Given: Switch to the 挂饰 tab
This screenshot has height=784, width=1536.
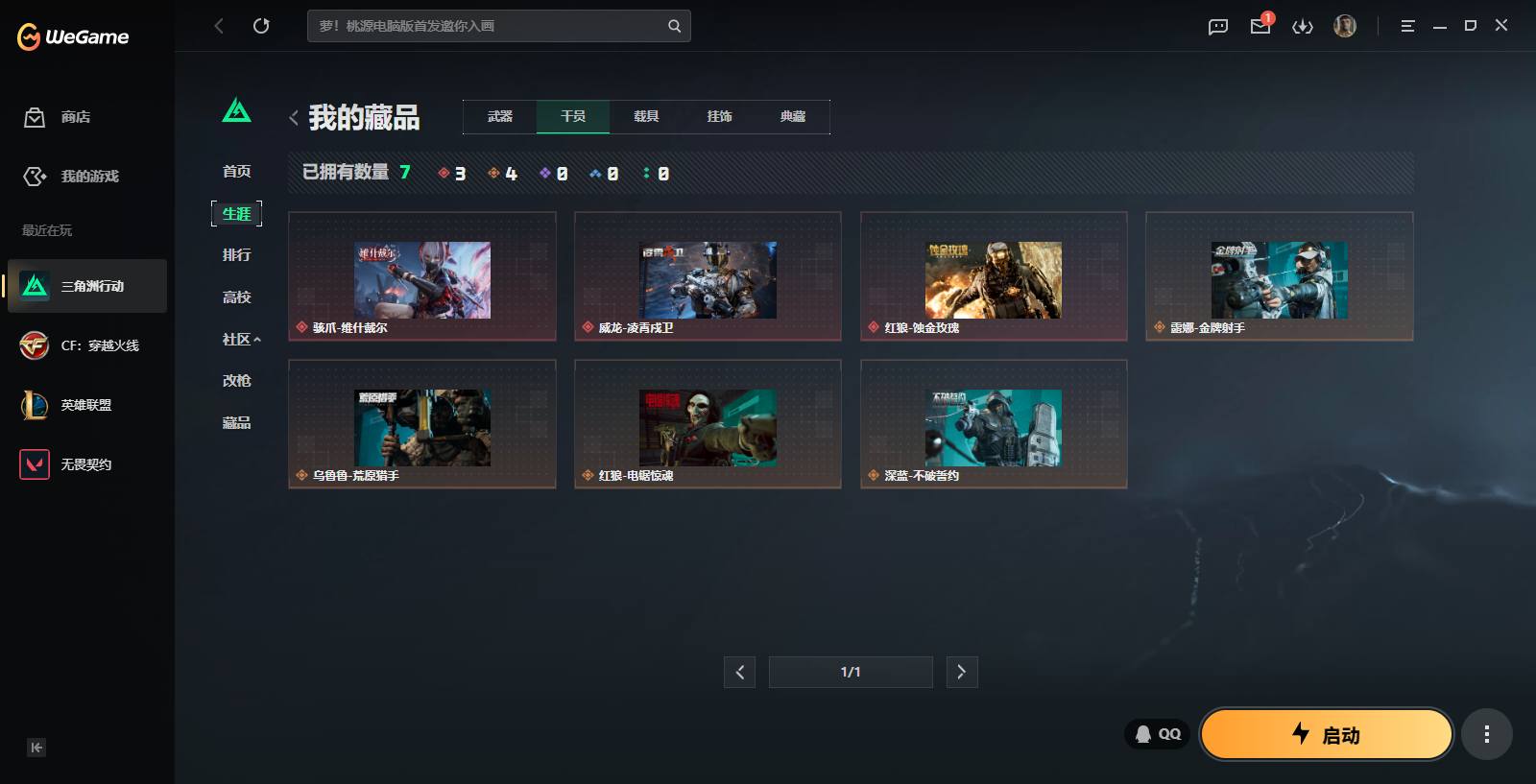Looking at the screenshot, I should [x=719, y=117].
